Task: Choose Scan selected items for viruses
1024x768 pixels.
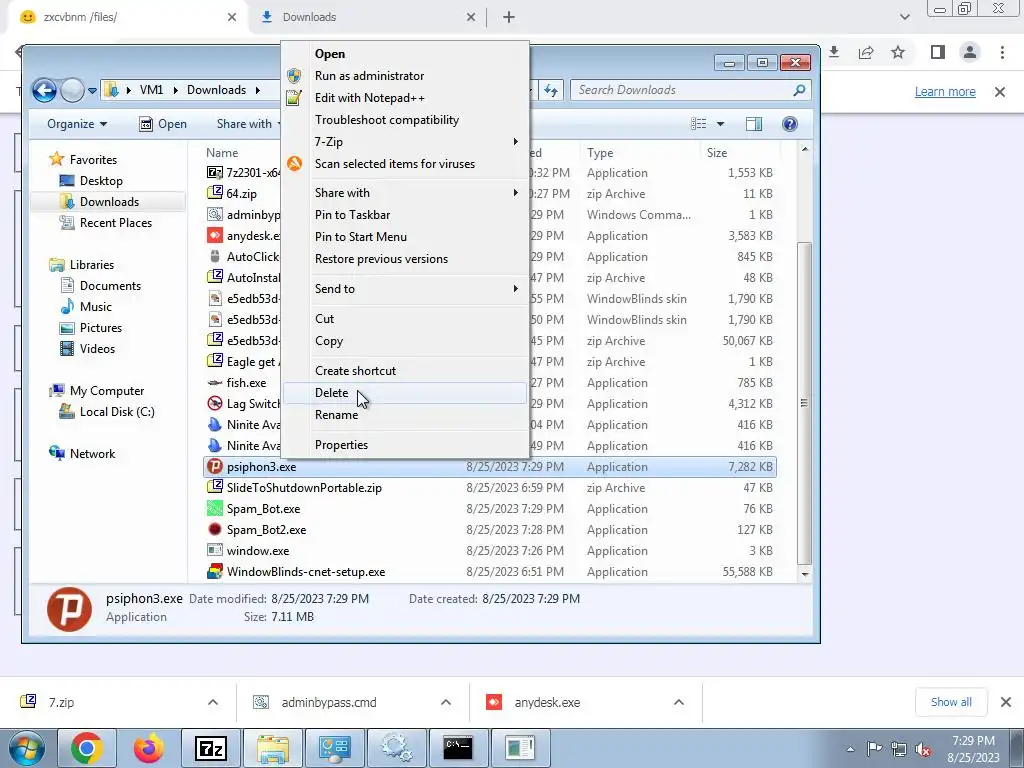Action: coord(404,164)
